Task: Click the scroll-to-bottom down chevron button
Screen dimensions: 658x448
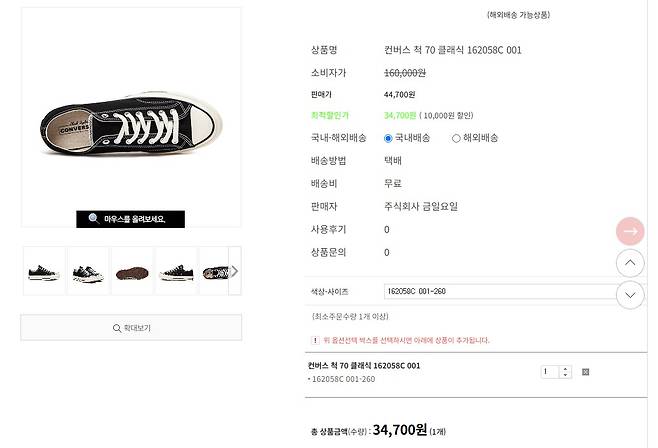Action: (x=630, y=295)
